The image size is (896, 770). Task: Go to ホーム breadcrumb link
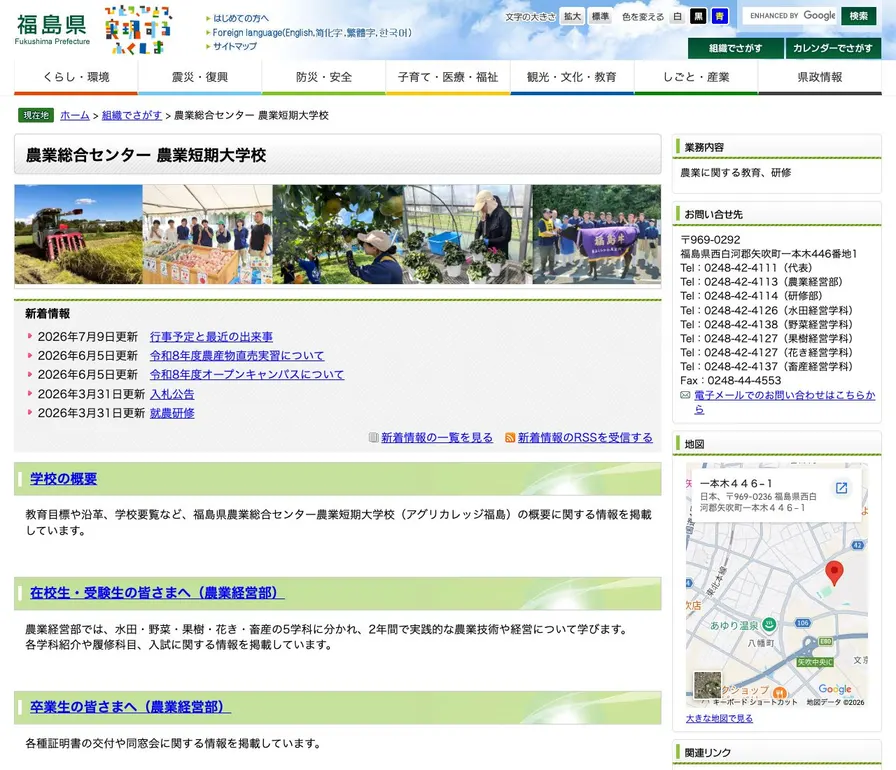click(x=75, y=115)
